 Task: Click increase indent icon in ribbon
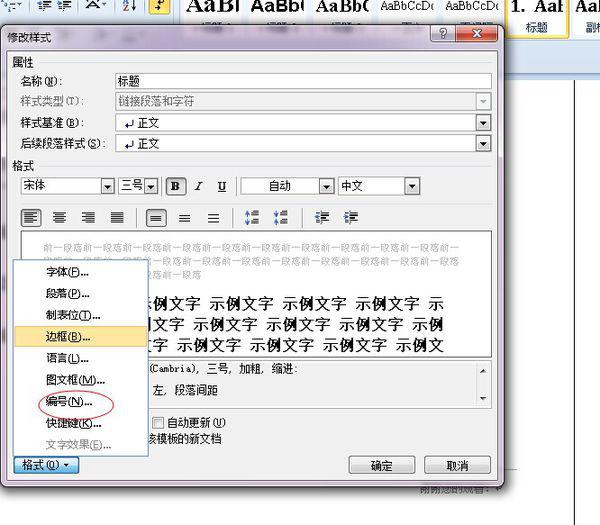pyautogui.click(x=65, y=5)
